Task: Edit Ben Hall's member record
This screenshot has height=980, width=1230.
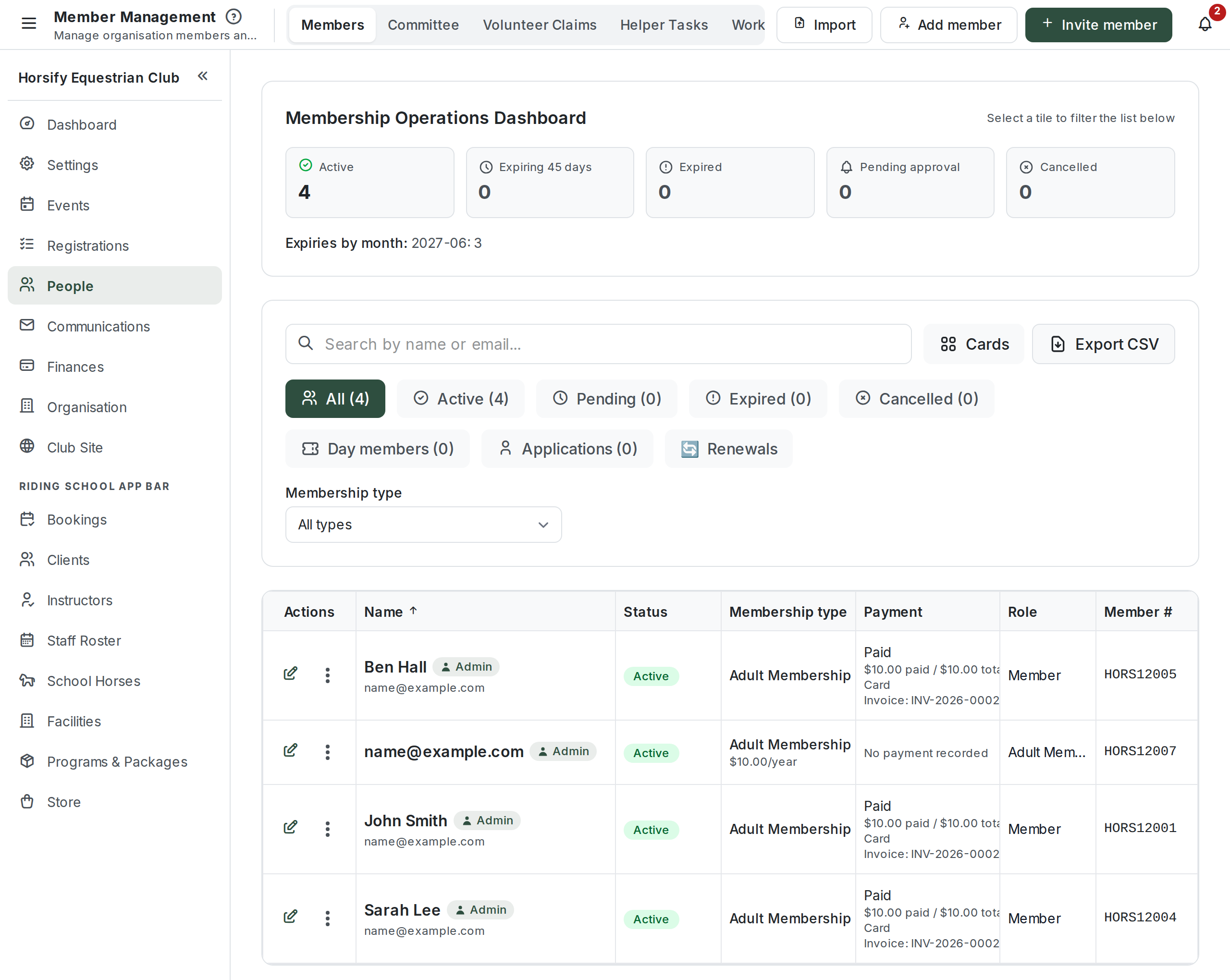Action: [x=290, y=674]
